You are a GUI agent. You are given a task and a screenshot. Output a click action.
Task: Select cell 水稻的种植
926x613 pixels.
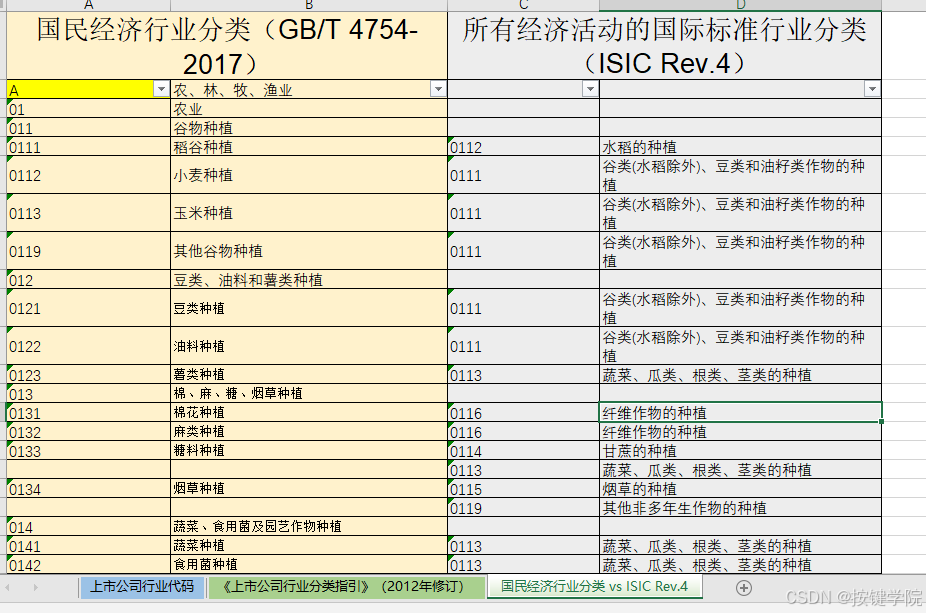point(741,146)
